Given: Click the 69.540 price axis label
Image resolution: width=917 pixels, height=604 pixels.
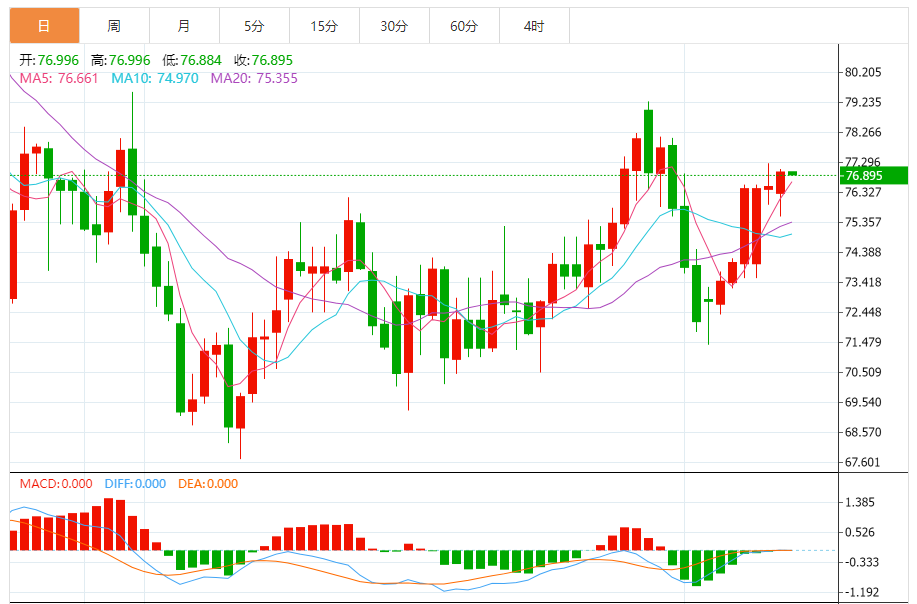Looking at the screenshot, I should point(863,402).
